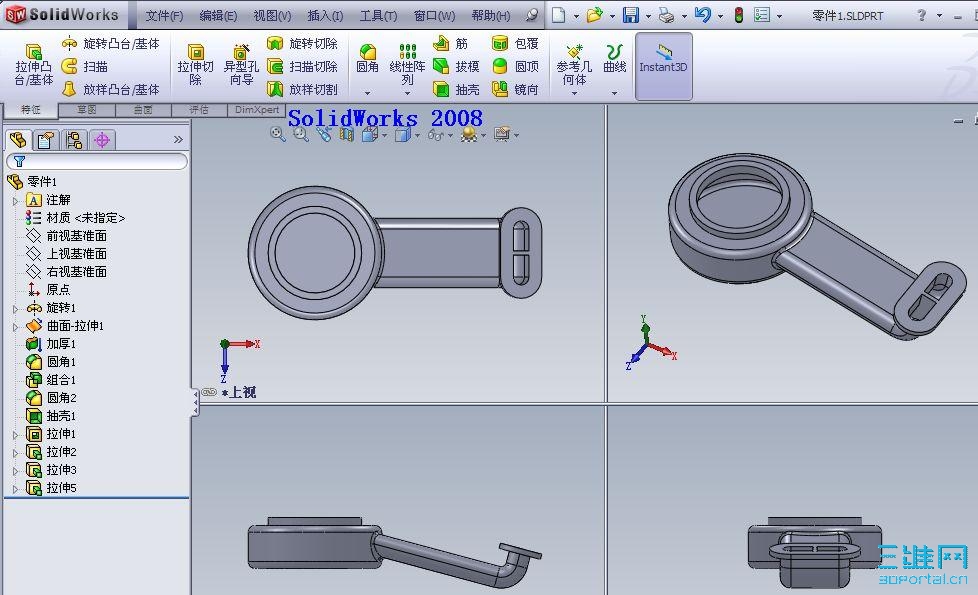This screenshot has width=978, height=595.
Task: Open dropdown arrow under Curves (曲线)
Action: tap(614, 93)
